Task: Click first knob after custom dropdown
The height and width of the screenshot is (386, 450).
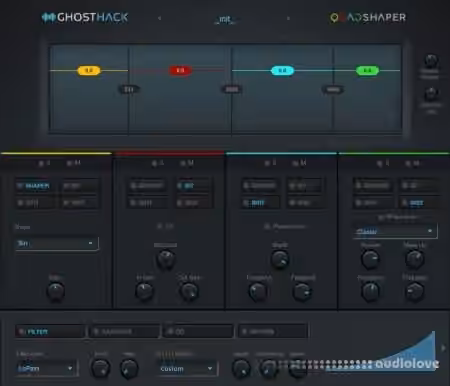Action: click(241, 368)
